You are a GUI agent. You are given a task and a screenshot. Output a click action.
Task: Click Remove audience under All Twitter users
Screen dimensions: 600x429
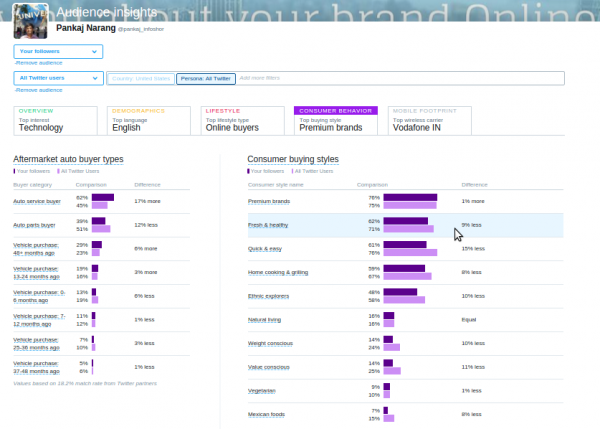click(x=38, y=90)
